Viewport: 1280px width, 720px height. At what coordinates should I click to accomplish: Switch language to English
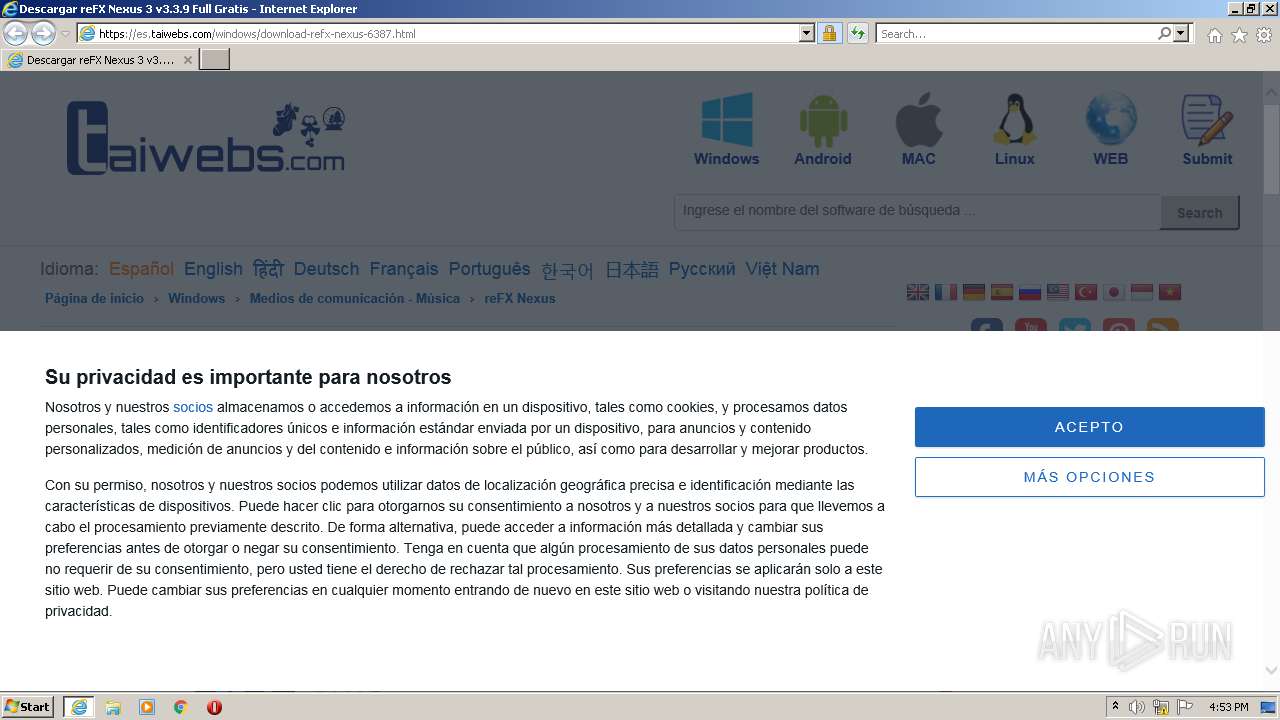click(213, 269)
